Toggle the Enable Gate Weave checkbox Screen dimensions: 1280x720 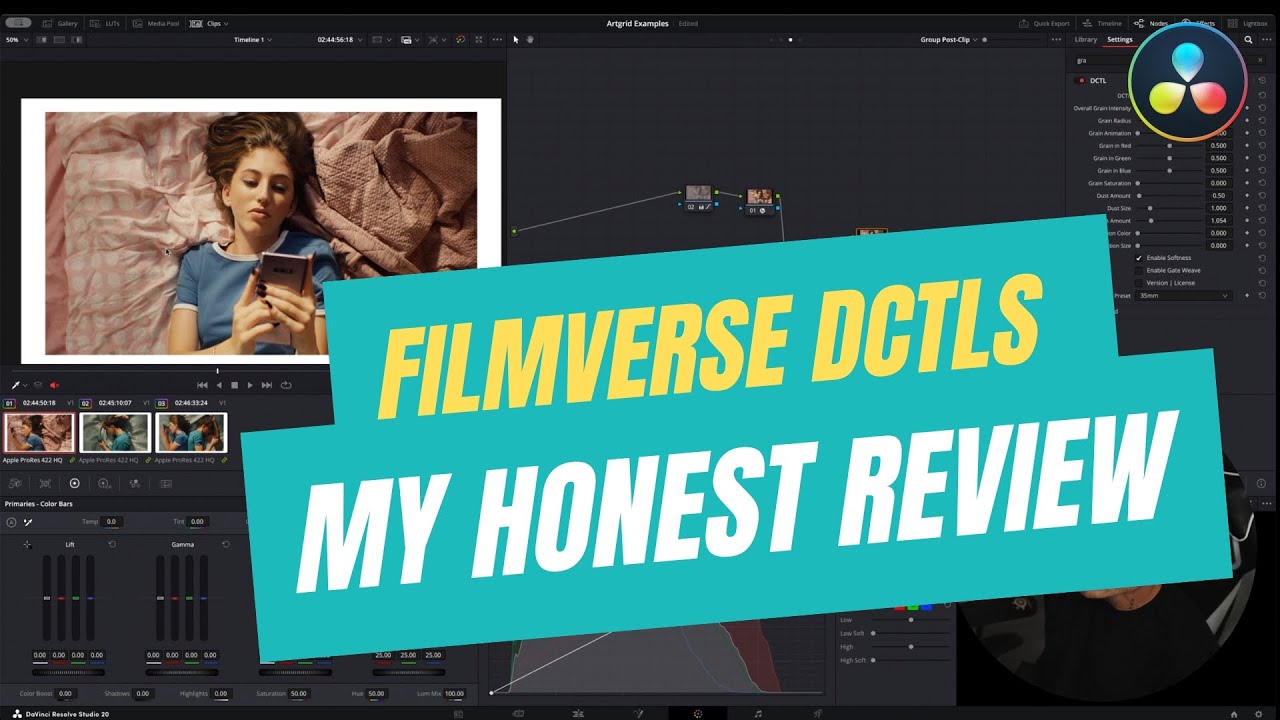click(1139, 270)
